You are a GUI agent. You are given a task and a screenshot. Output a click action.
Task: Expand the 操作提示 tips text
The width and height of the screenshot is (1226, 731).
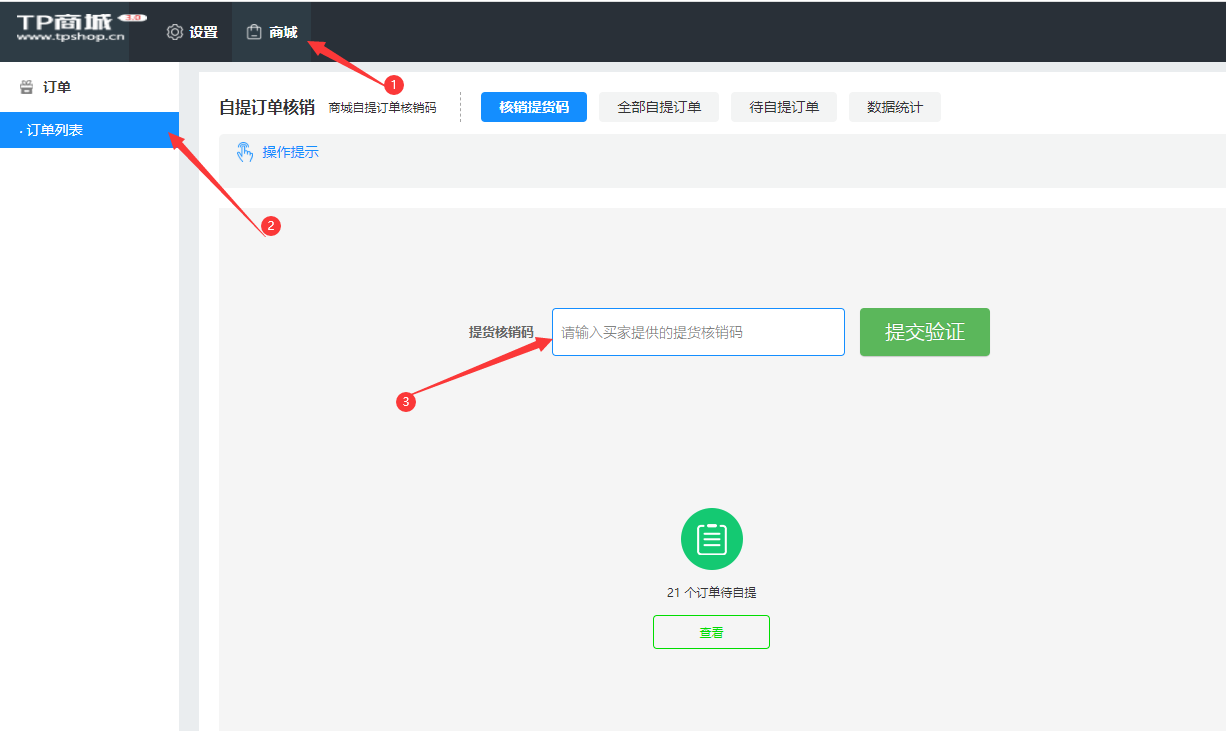(290, 152)
